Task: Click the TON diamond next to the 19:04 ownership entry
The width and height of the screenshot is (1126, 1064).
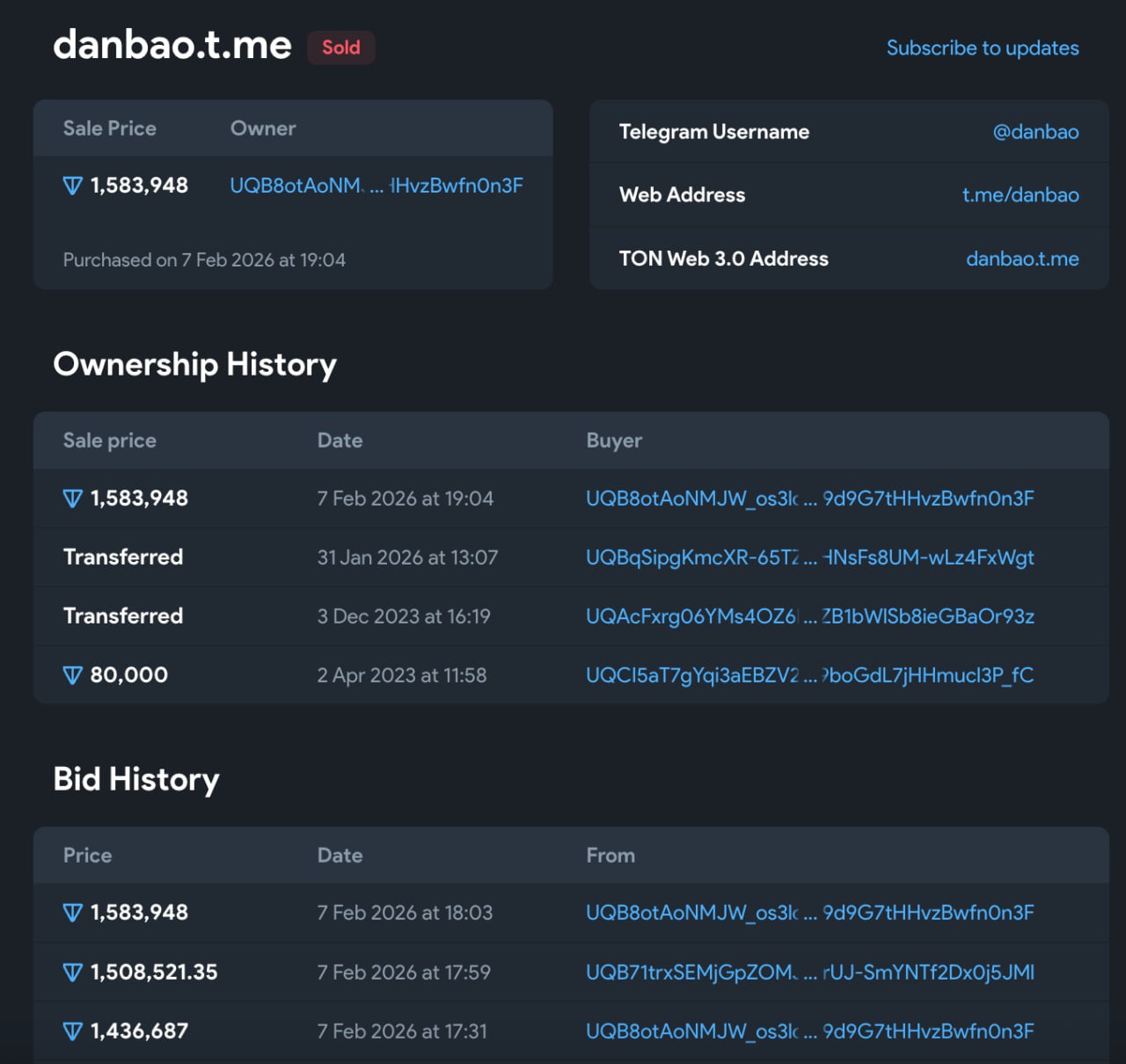Action: tap(73, 498)
